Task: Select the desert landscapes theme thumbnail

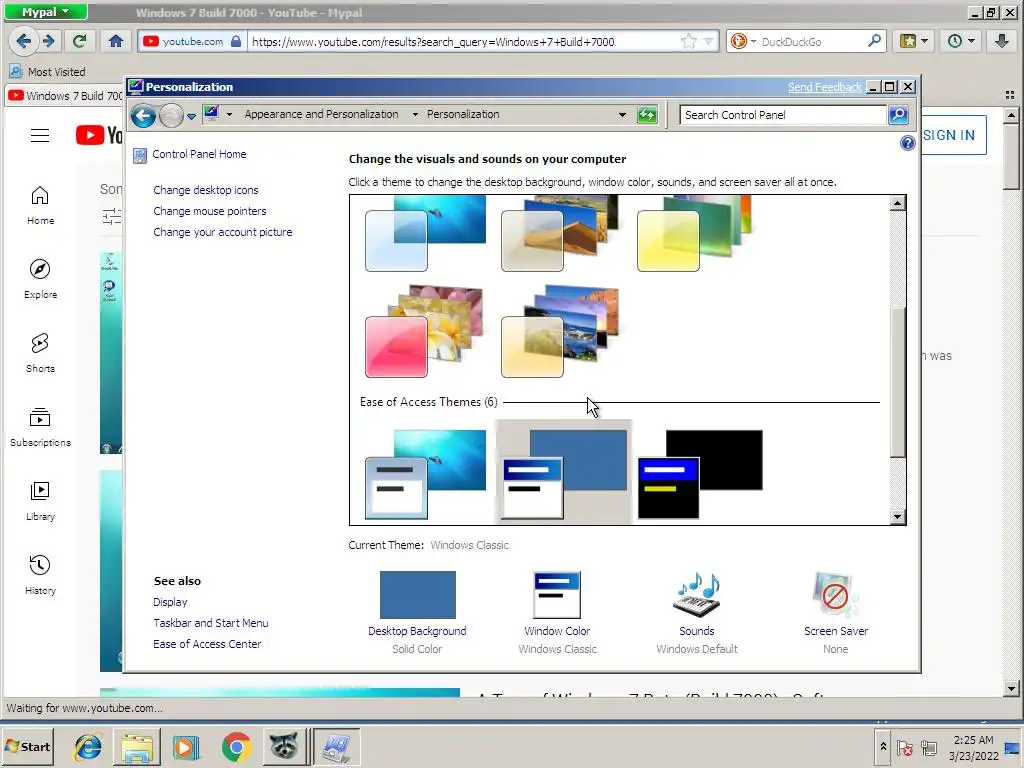Action: (560, 233)
